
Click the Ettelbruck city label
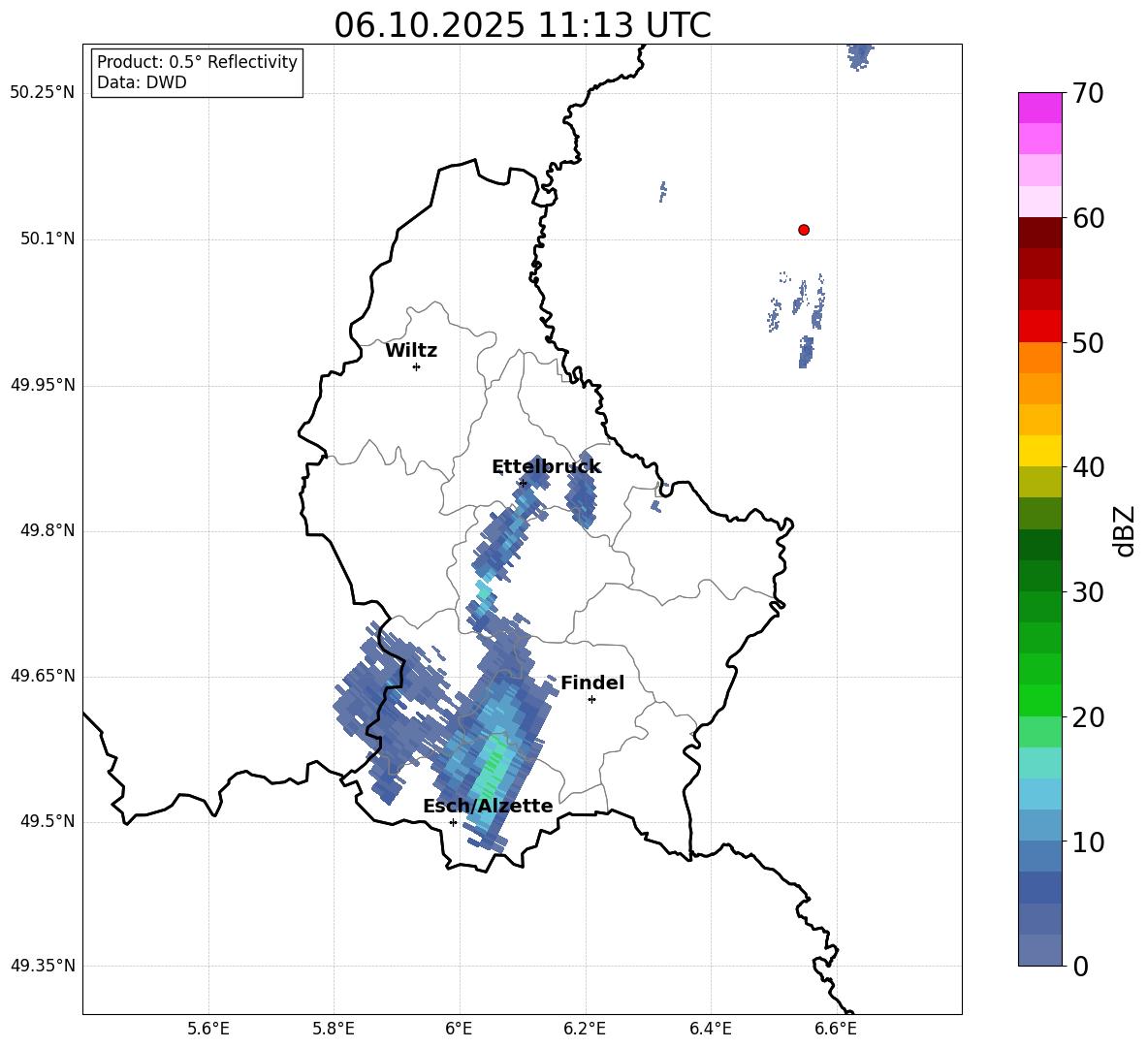[546, 467]
